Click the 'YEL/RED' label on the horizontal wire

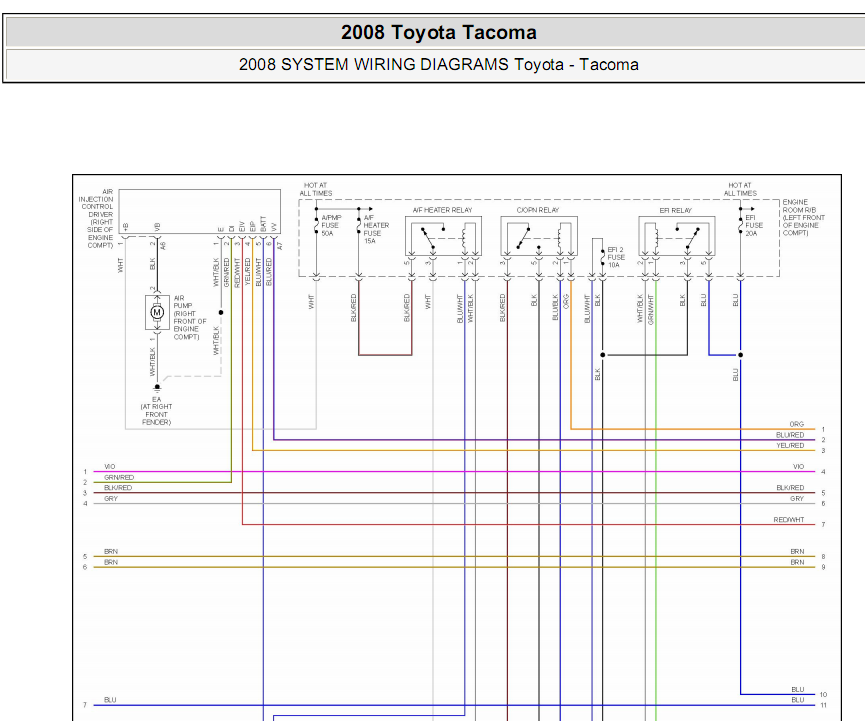[x=789, y=445]
